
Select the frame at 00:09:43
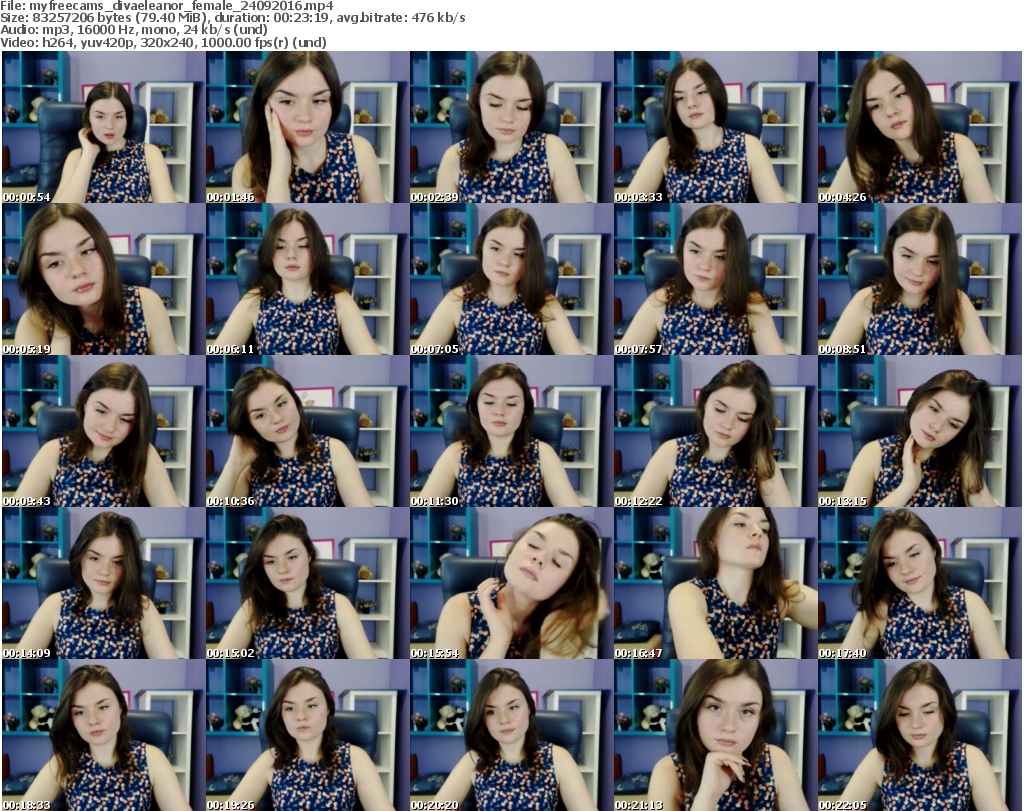(104, 431)
